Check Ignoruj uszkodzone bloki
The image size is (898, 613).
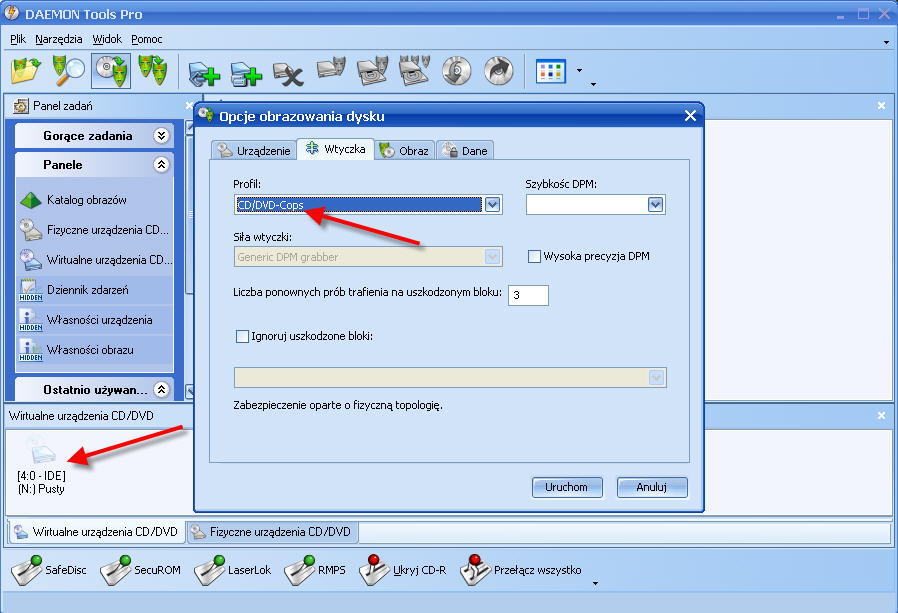pos(242,336)
